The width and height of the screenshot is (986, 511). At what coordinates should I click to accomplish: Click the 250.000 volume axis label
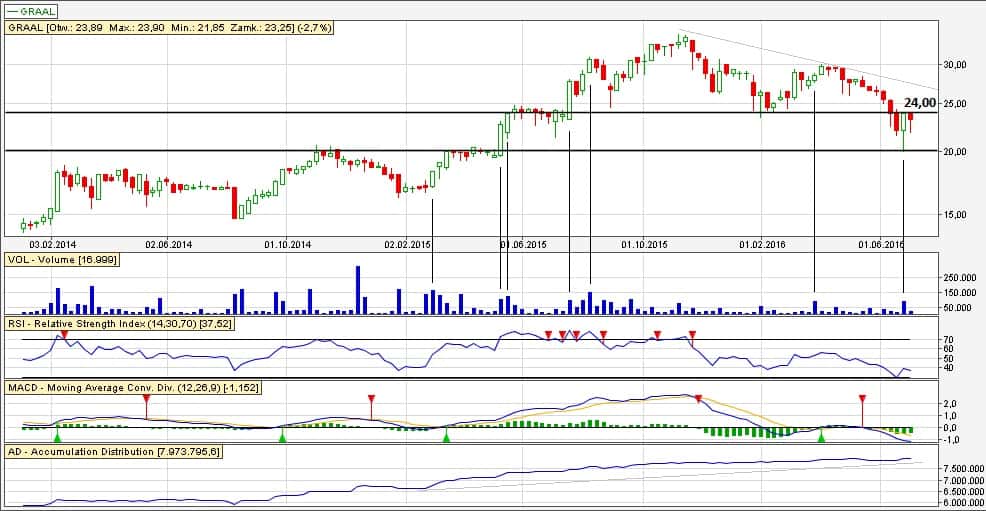click(960, 277)
